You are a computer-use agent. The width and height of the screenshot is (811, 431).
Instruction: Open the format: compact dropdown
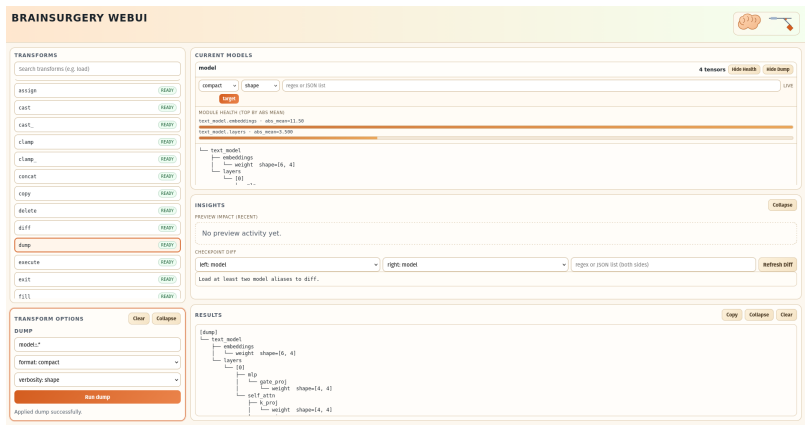97,362
